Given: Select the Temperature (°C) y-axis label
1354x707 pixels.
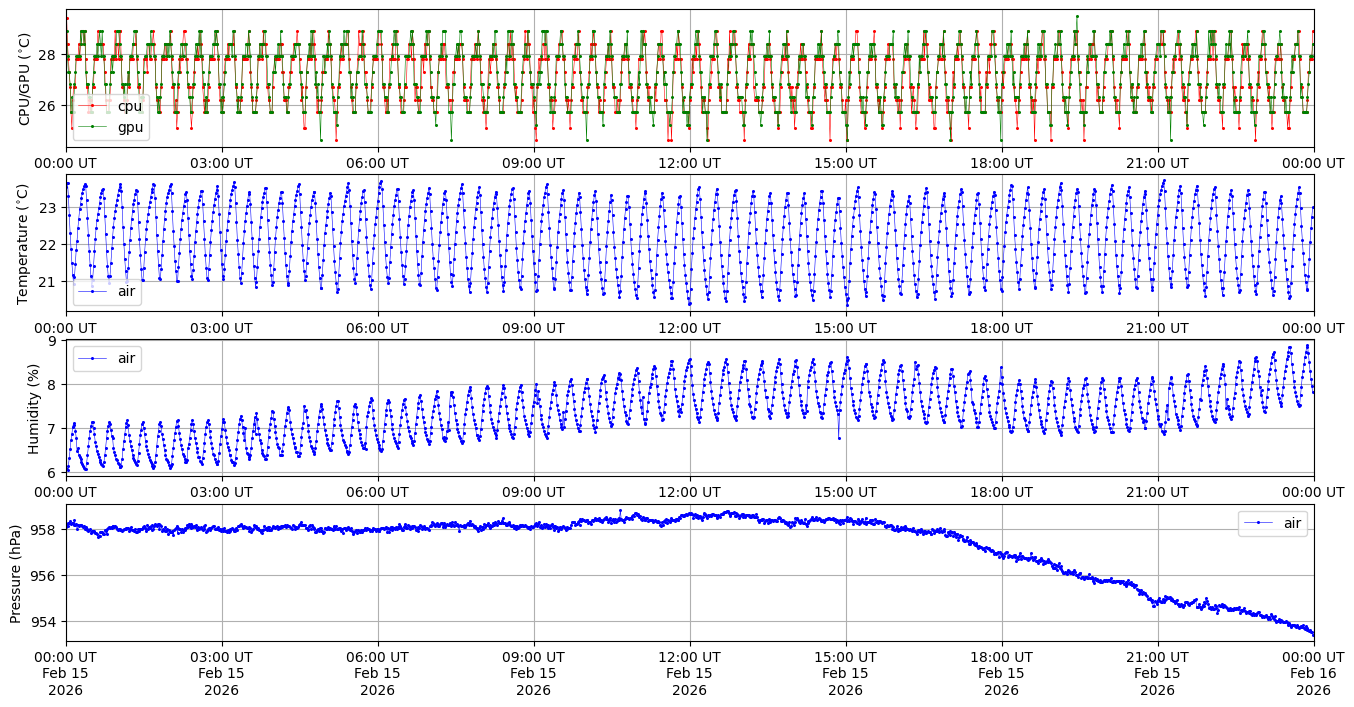Looking at the screenshot, I should coord(25,244).
